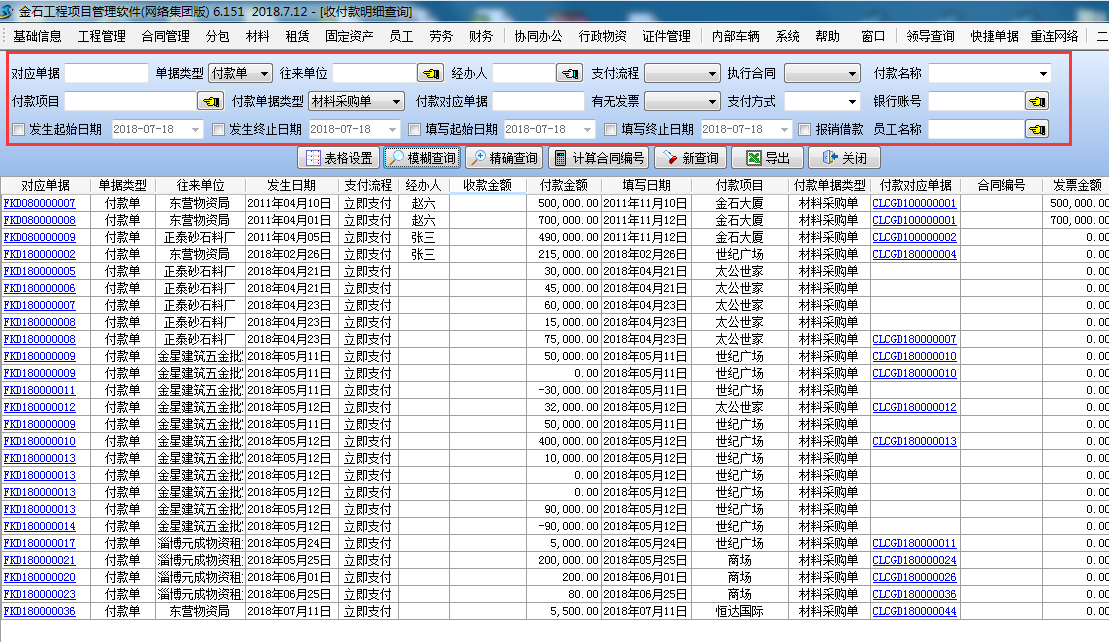1109x642 pixels.
Task: Open the 发生起始日期 date picker
Action: (x=195, y=129)
